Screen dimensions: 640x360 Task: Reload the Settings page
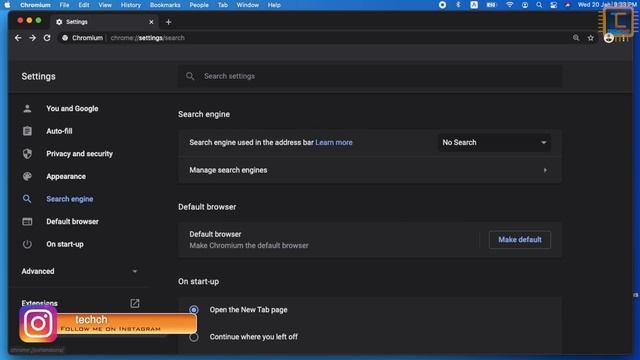47,38
